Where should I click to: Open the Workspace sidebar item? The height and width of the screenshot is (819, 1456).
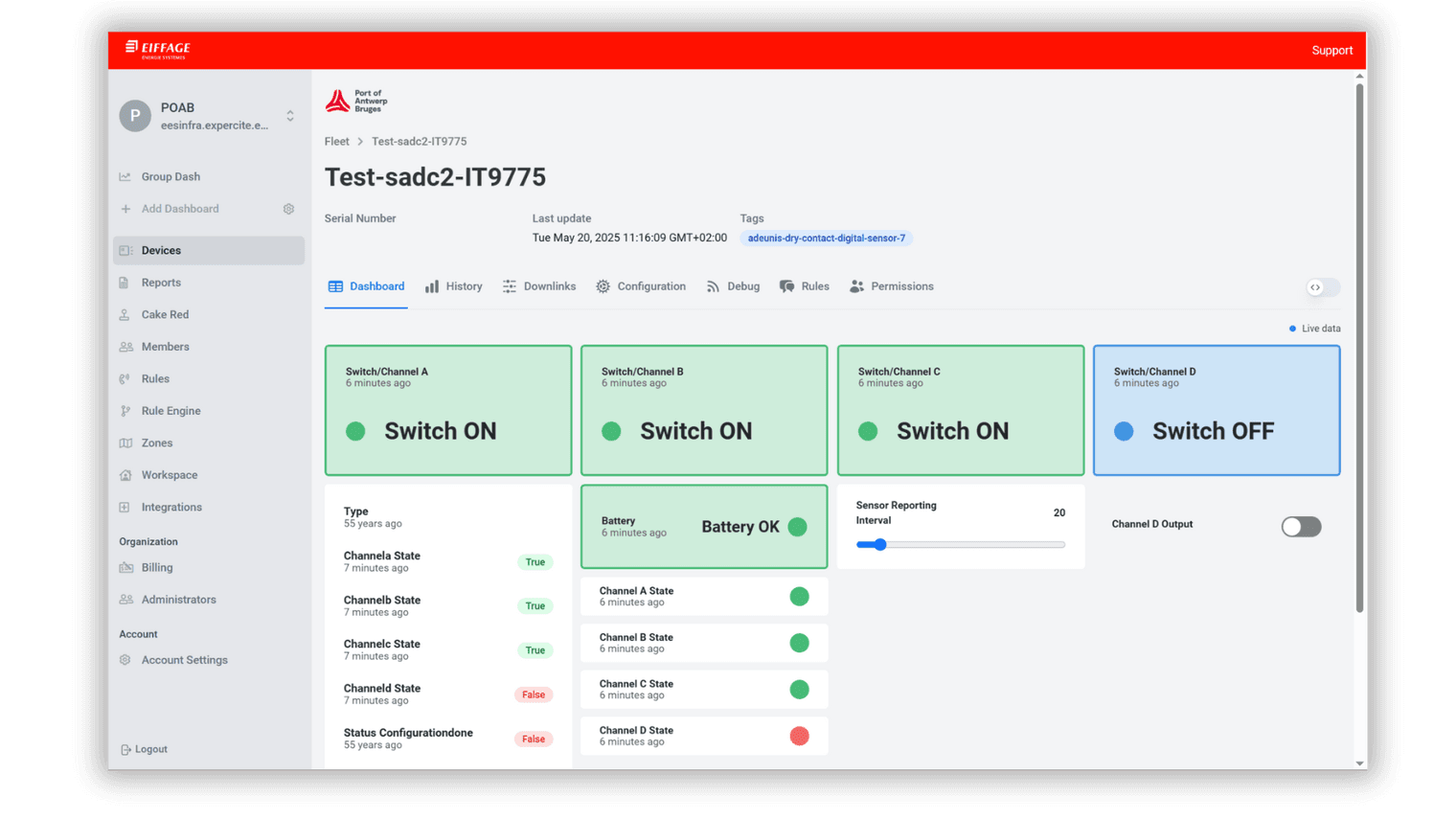(x=209, y=475)
